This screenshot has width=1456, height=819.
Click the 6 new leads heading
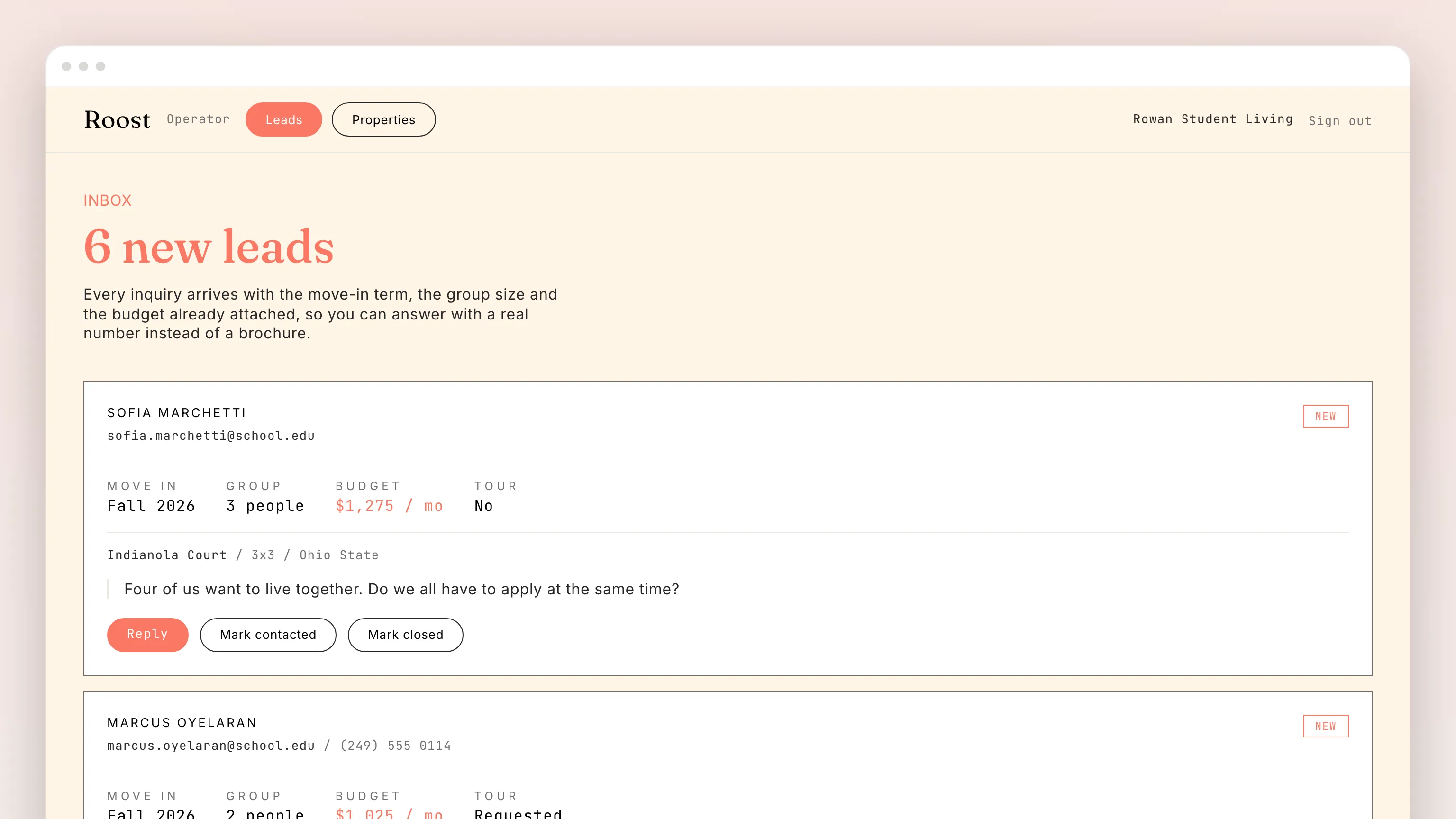pyautogui.click(x=209, y=246)
